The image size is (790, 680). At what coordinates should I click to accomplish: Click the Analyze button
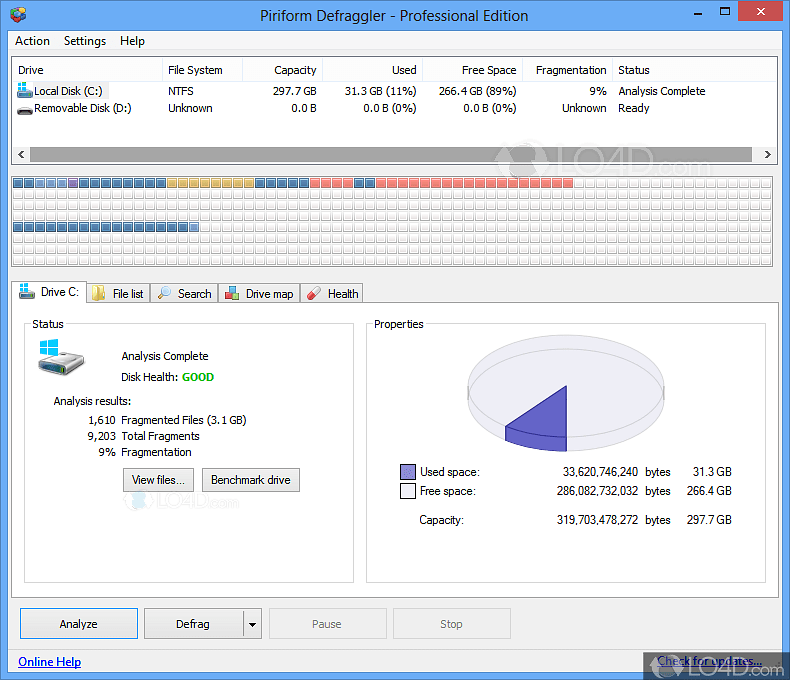coord(79,624)
